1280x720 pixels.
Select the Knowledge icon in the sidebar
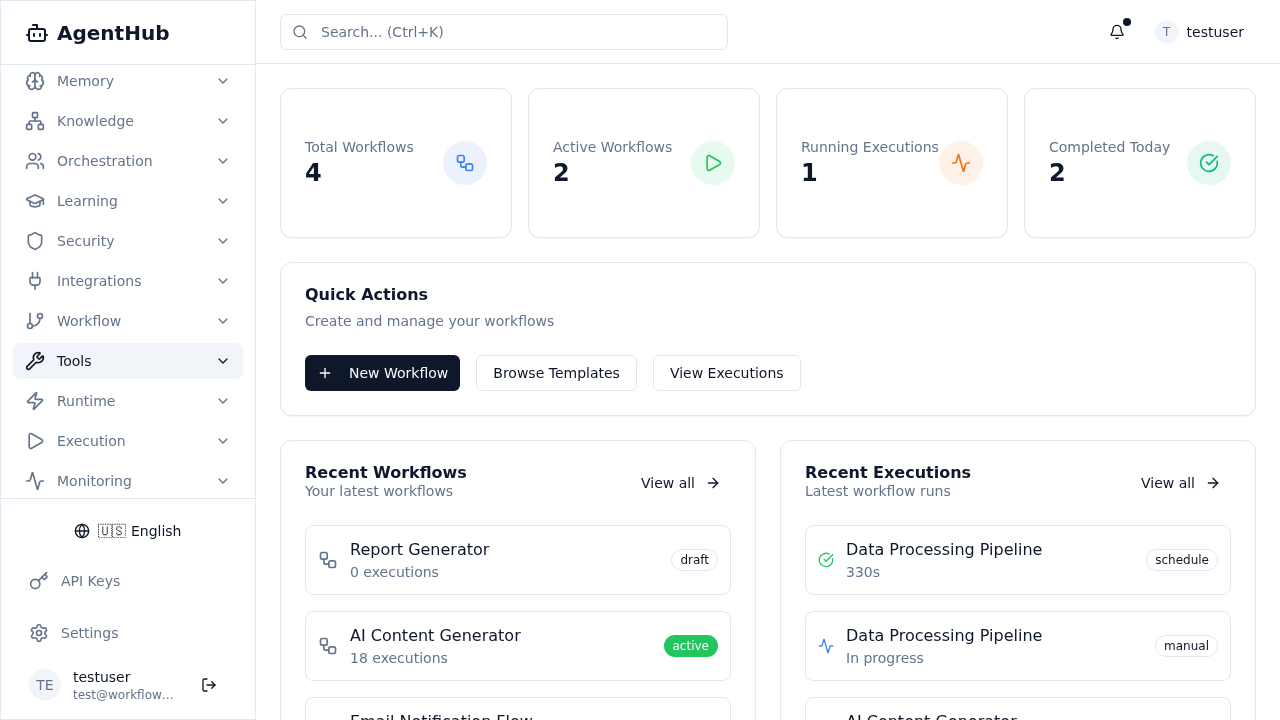point(35,121)
